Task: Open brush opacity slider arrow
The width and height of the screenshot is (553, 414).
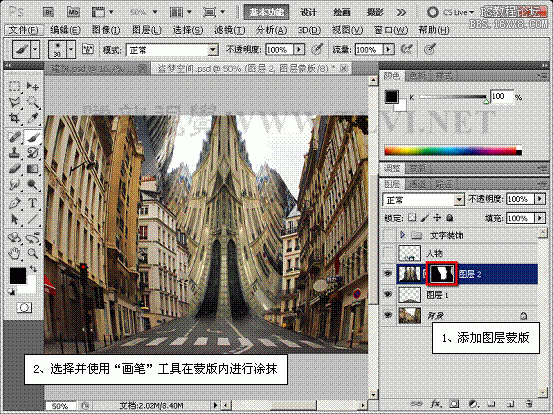Action: [x=299, y=49]
